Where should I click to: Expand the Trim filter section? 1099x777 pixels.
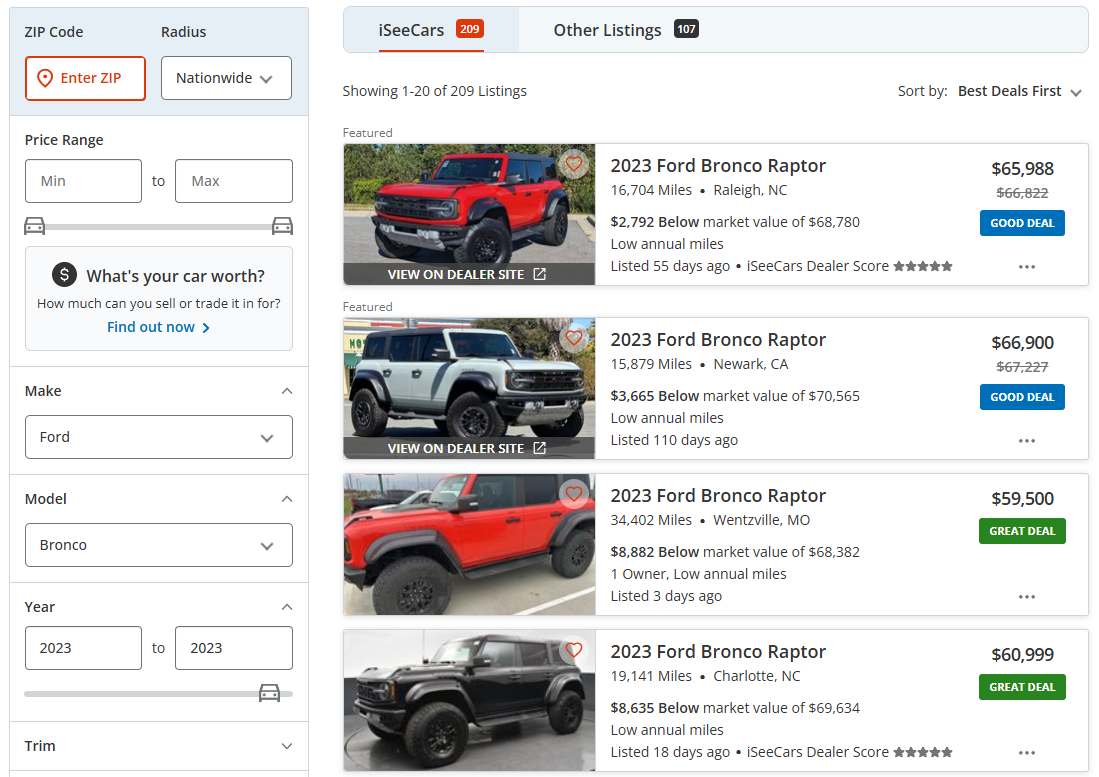pyautogui.click(x=287, y=746)
